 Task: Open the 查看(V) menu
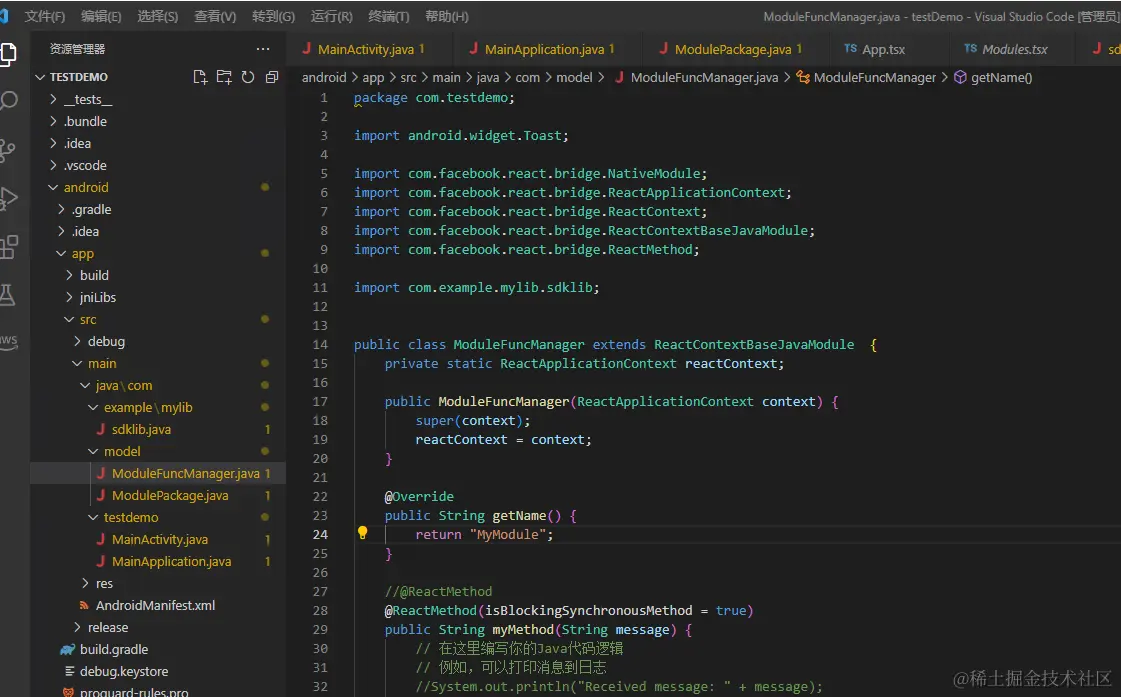tap(215, 16)
